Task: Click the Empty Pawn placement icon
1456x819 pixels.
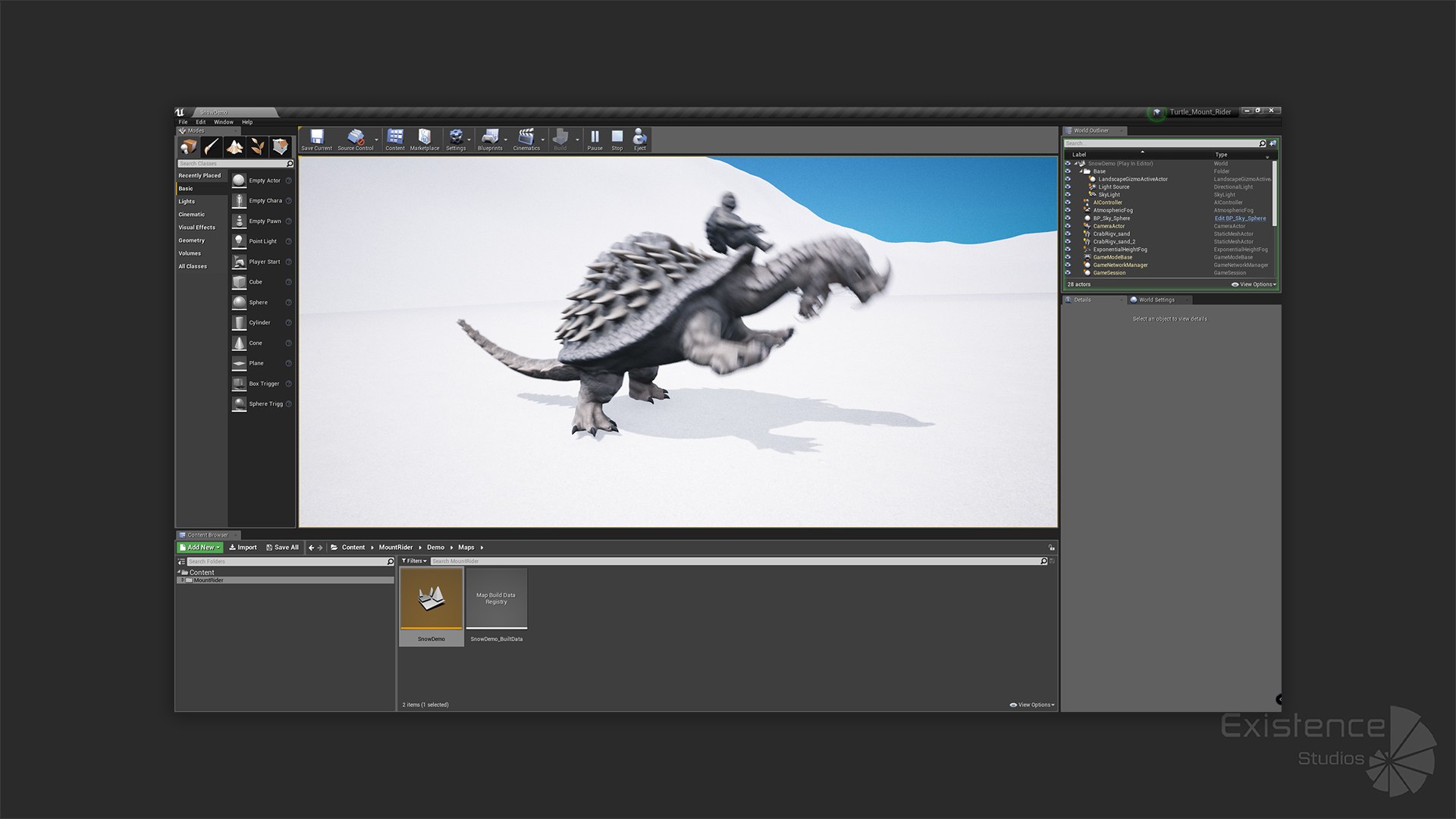Action: point(239,221)
